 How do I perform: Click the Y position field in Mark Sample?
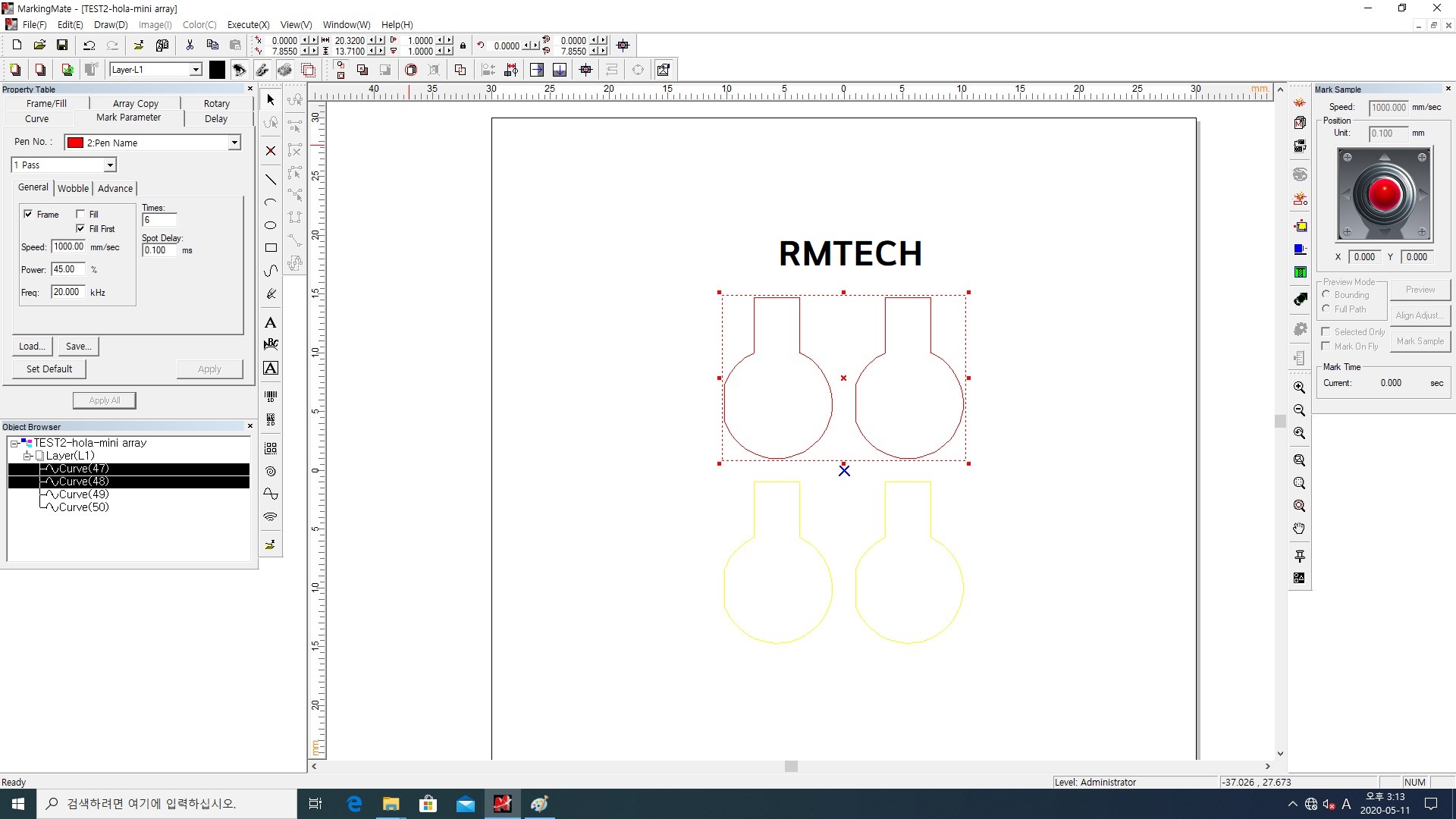[x=1416, y=257]
